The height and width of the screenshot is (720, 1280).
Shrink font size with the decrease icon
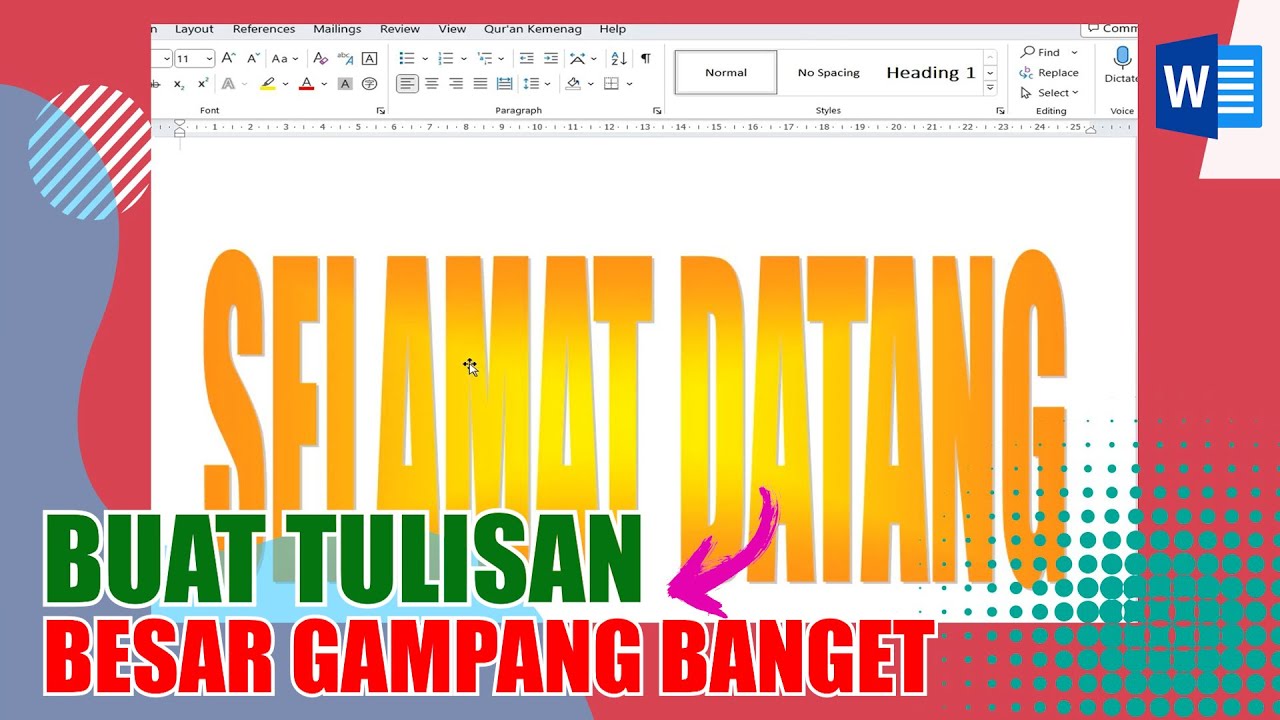(x=253, y=58)
